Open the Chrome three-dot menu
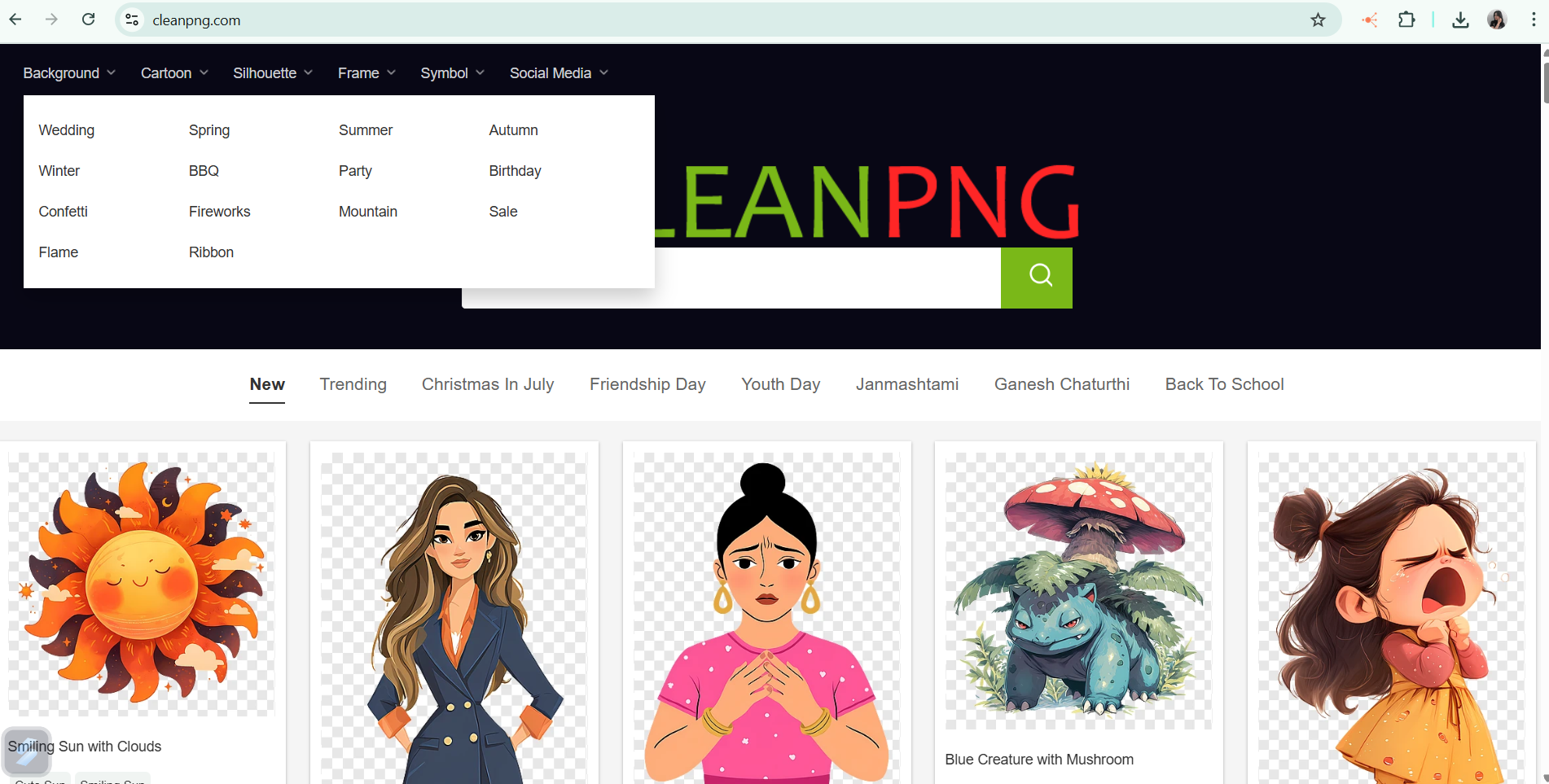This screenshot has height=784, width=1549. [x=1533, y=20]
